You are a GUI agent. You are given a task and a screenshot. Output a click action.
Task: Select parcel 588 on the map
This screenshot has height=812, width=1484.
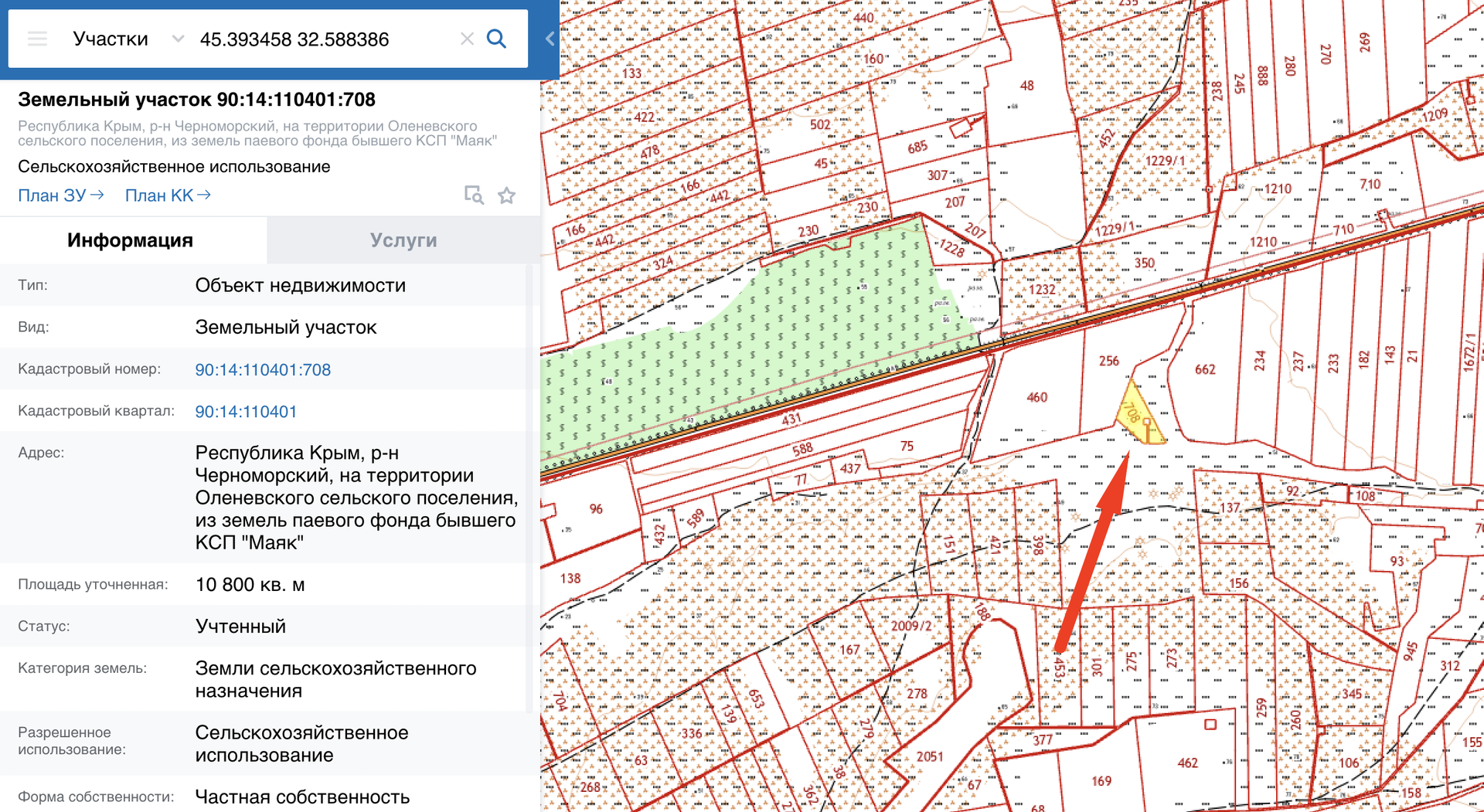(x=802, y=449)
